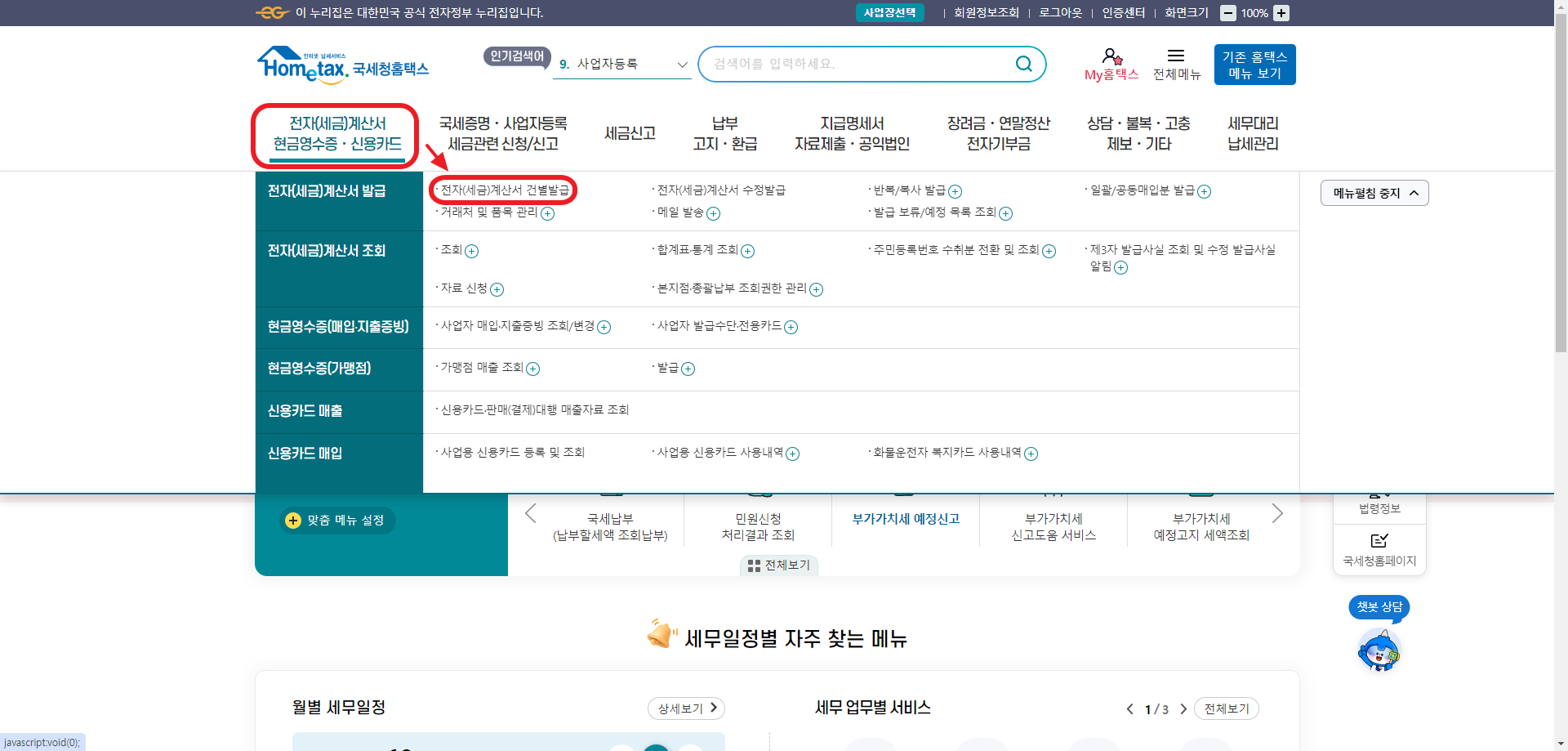
Task: Increase page zoom with the plus control
Action: pos(1281,13)
